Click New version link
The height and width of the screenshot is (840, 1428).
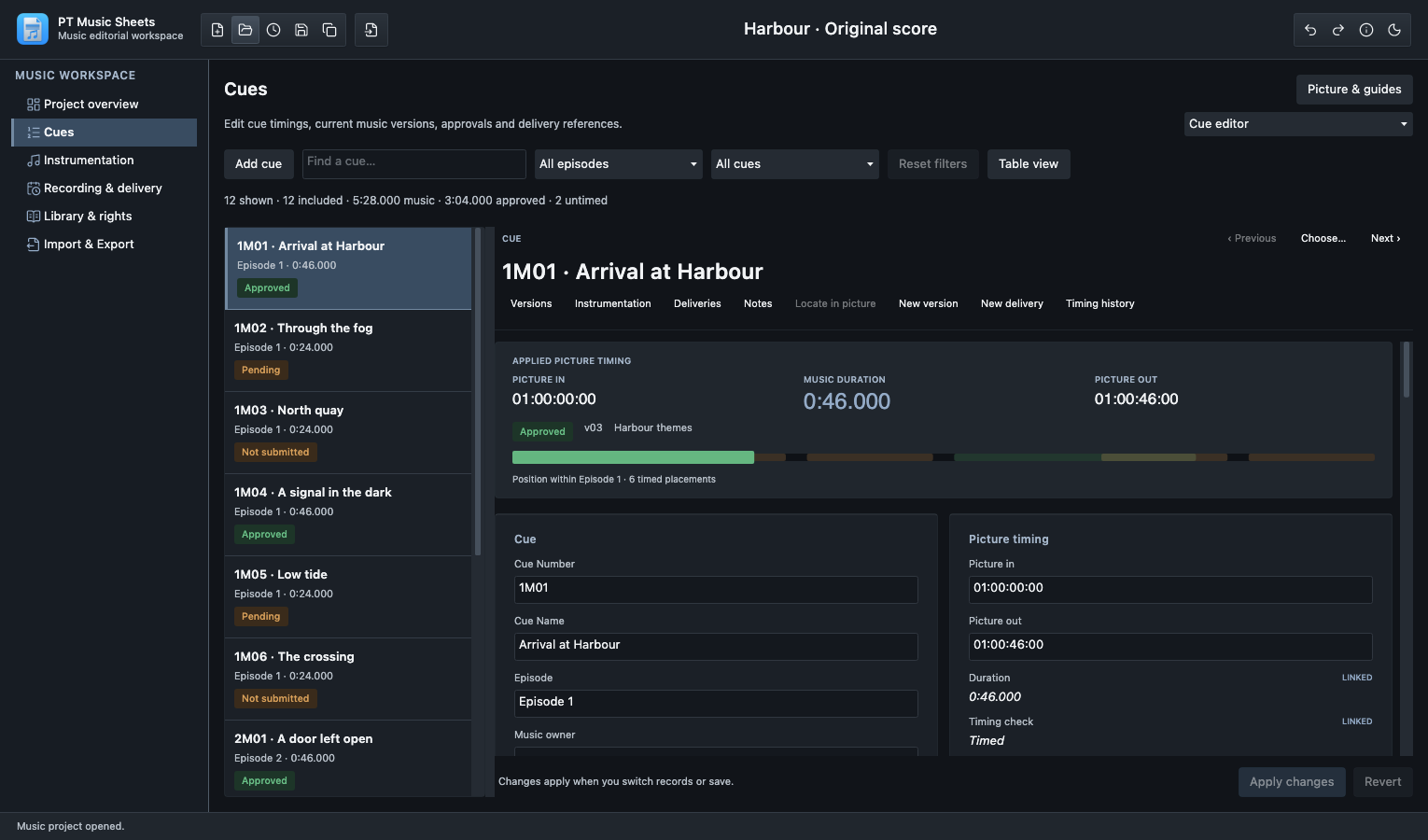point(929,304)
